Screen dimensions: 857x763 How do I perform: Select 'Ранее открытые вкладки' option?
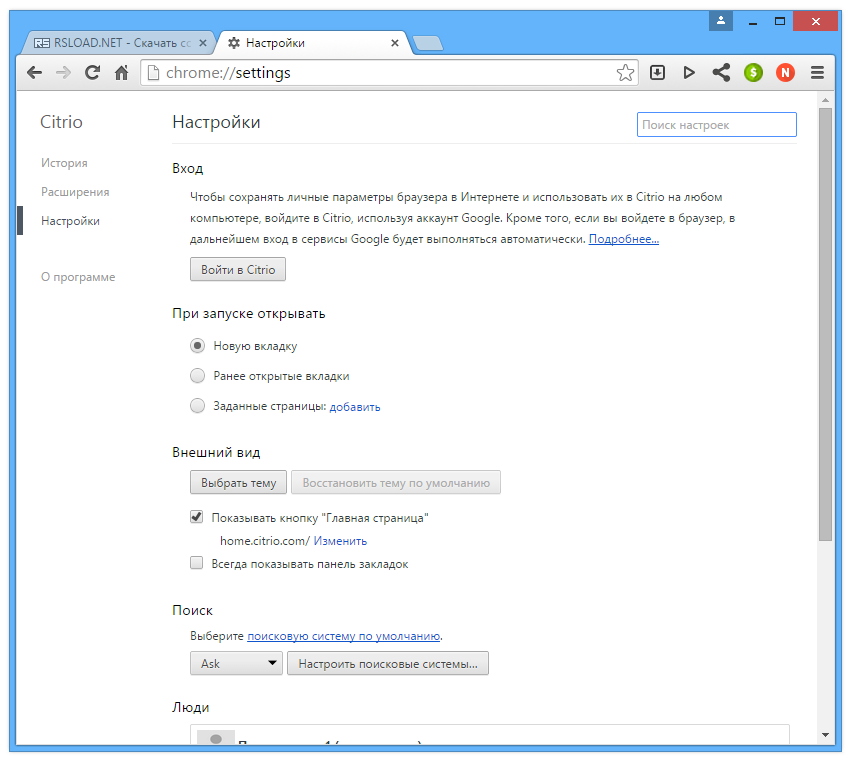[x=197, y=375]
